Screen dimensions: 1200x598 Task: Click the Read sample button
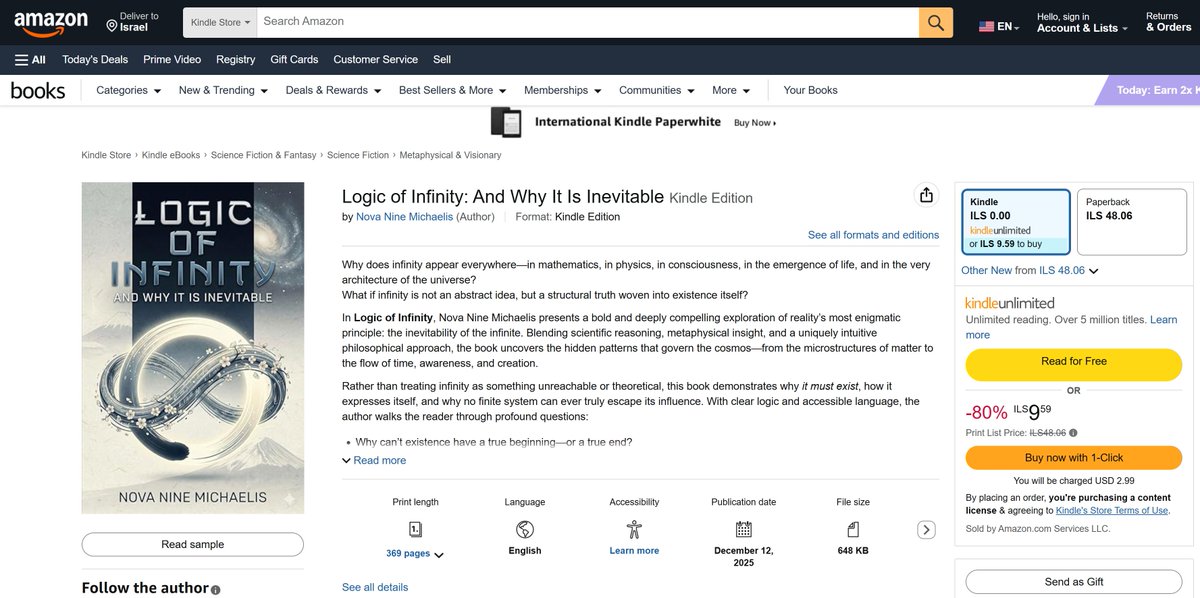[x=192, y=544]
